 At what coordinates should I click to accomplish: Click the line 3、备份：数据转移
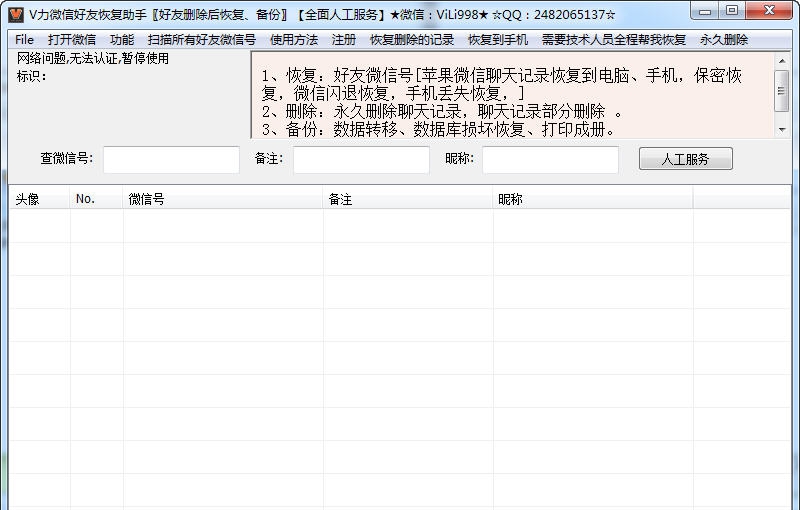tap(438, 130)
